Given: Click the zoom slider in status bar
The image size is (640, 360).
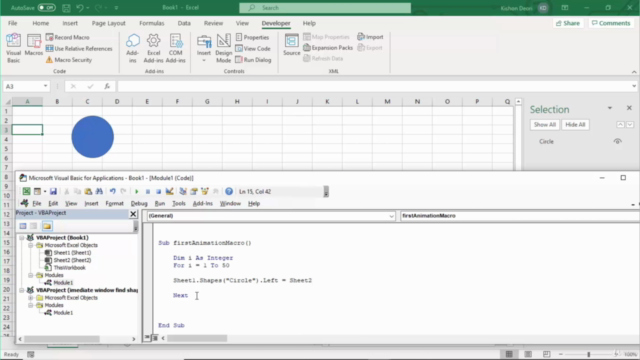Looking at the screenshot, I should tap(589, 354).
